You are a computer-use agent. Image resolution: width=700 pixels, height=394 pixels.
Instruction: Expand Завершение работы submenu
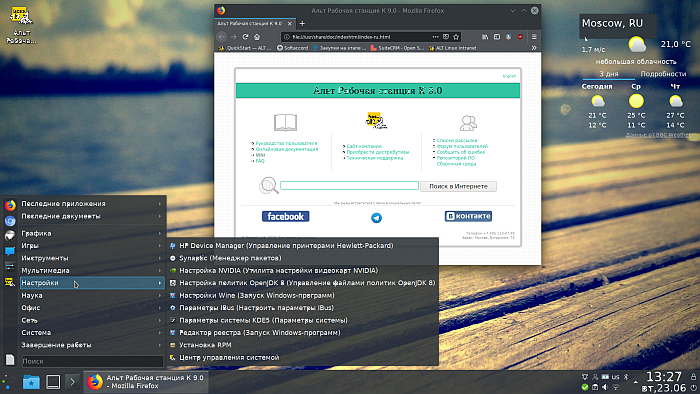tap(92, 345)
